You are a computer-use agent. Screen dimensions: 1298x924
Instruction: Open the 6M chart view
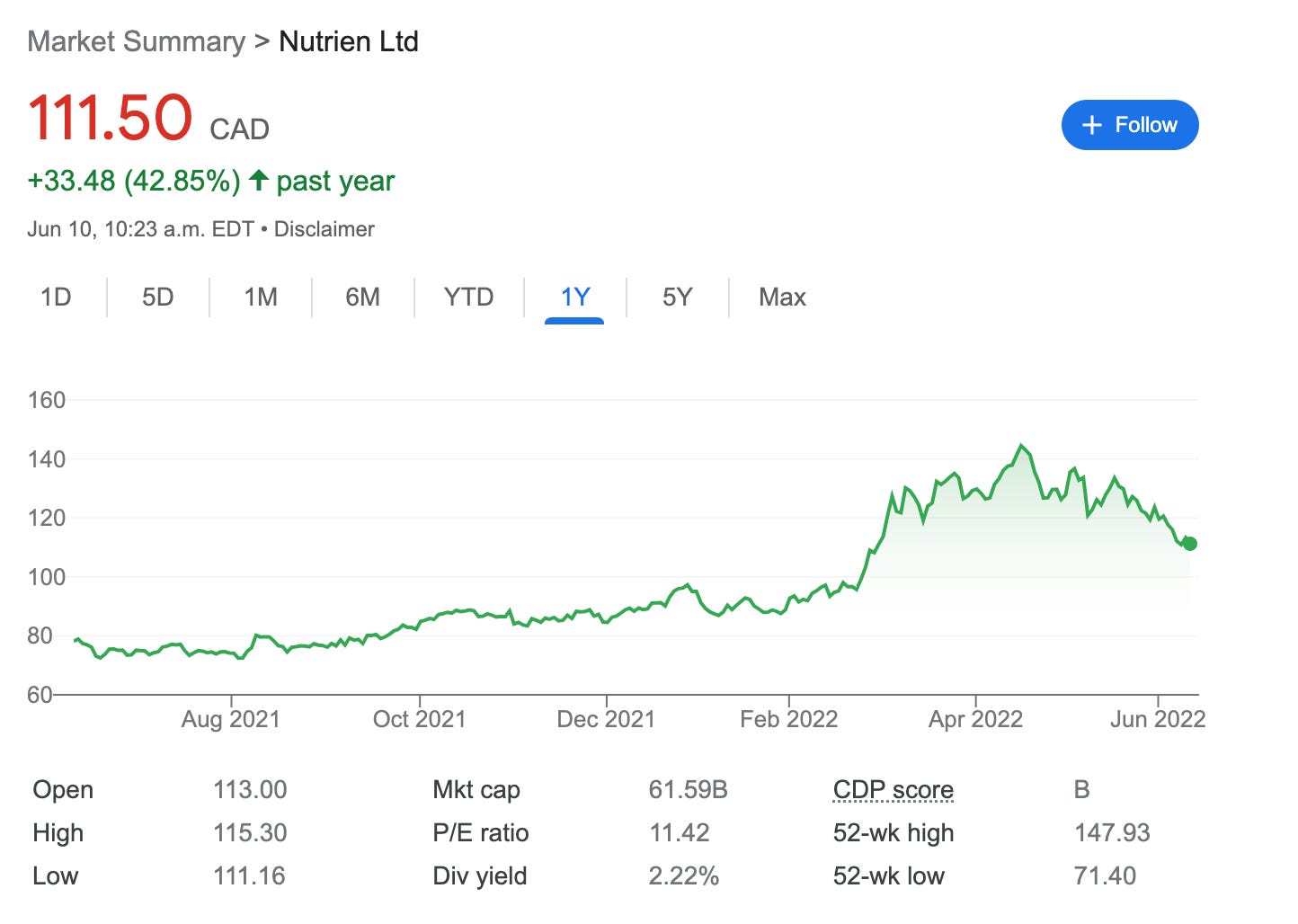363,297
